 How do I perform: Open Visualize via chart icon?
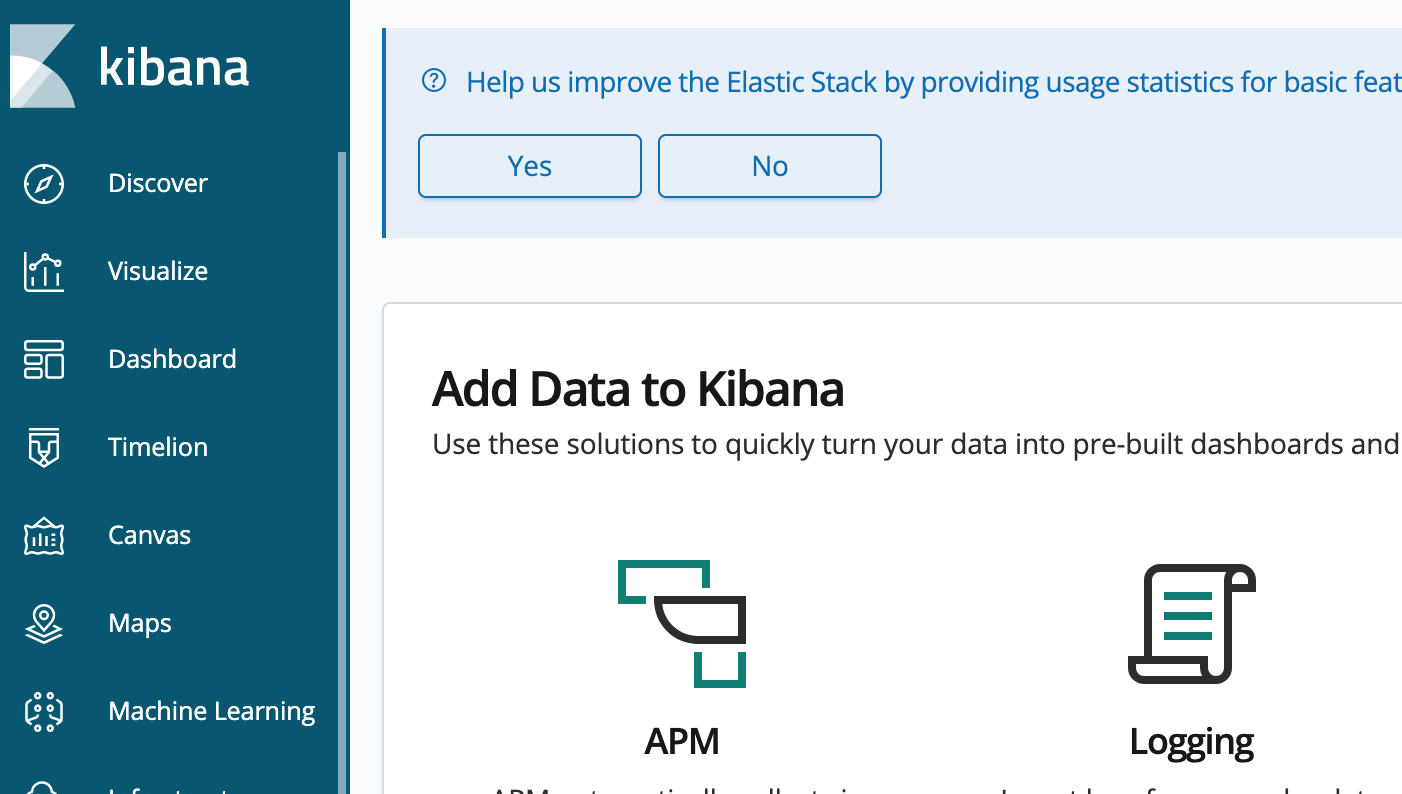44,272
